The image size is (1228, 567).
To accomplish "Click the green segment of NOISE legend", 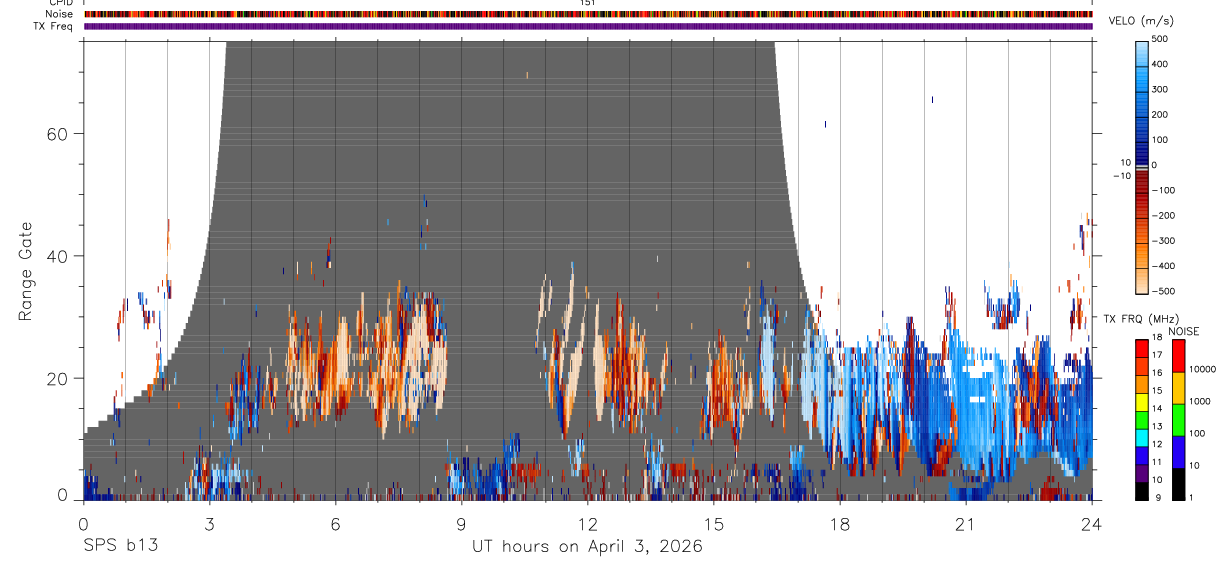I will [1178, 420].
